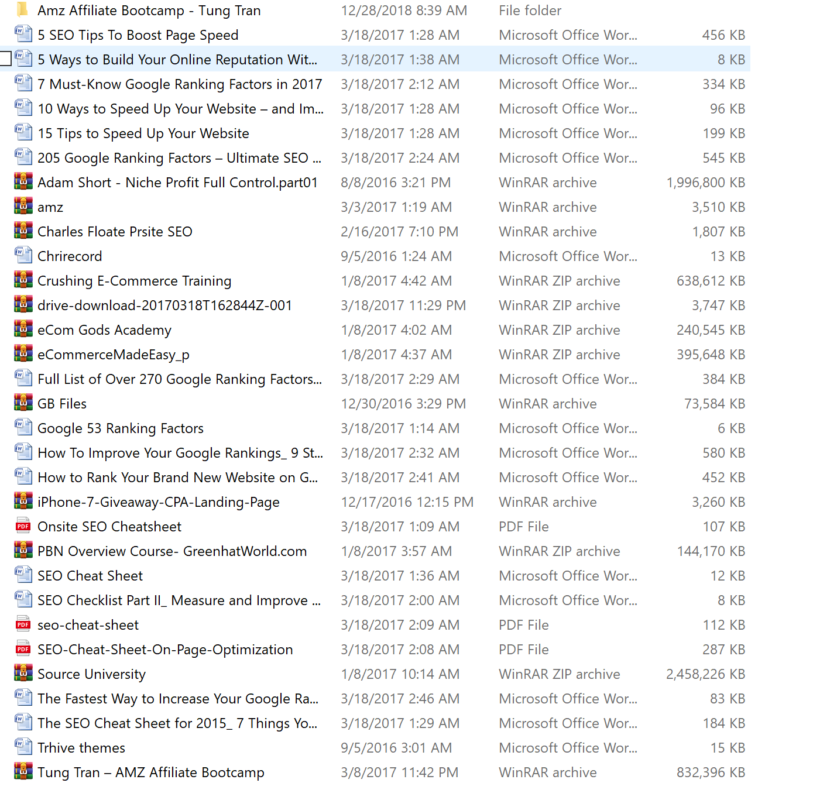Viewport: 837px width, 800px height.
Task: Click the Word icon for 5 SEO Tips To Boost Page Speed
Action: [x=23, y=35]
